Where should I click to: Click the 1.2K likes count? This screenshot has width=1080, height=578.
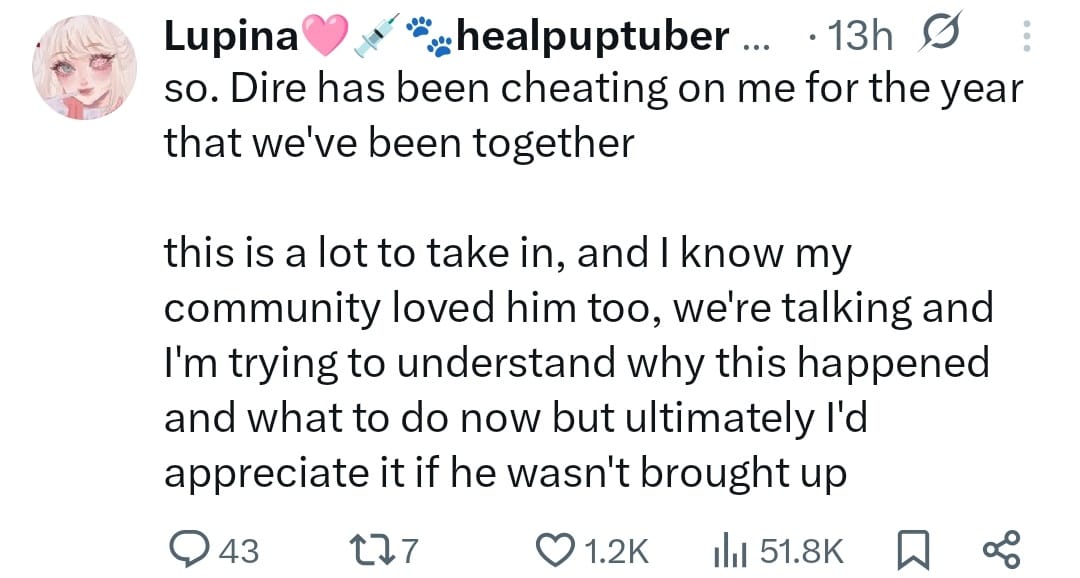click(615, 550)
